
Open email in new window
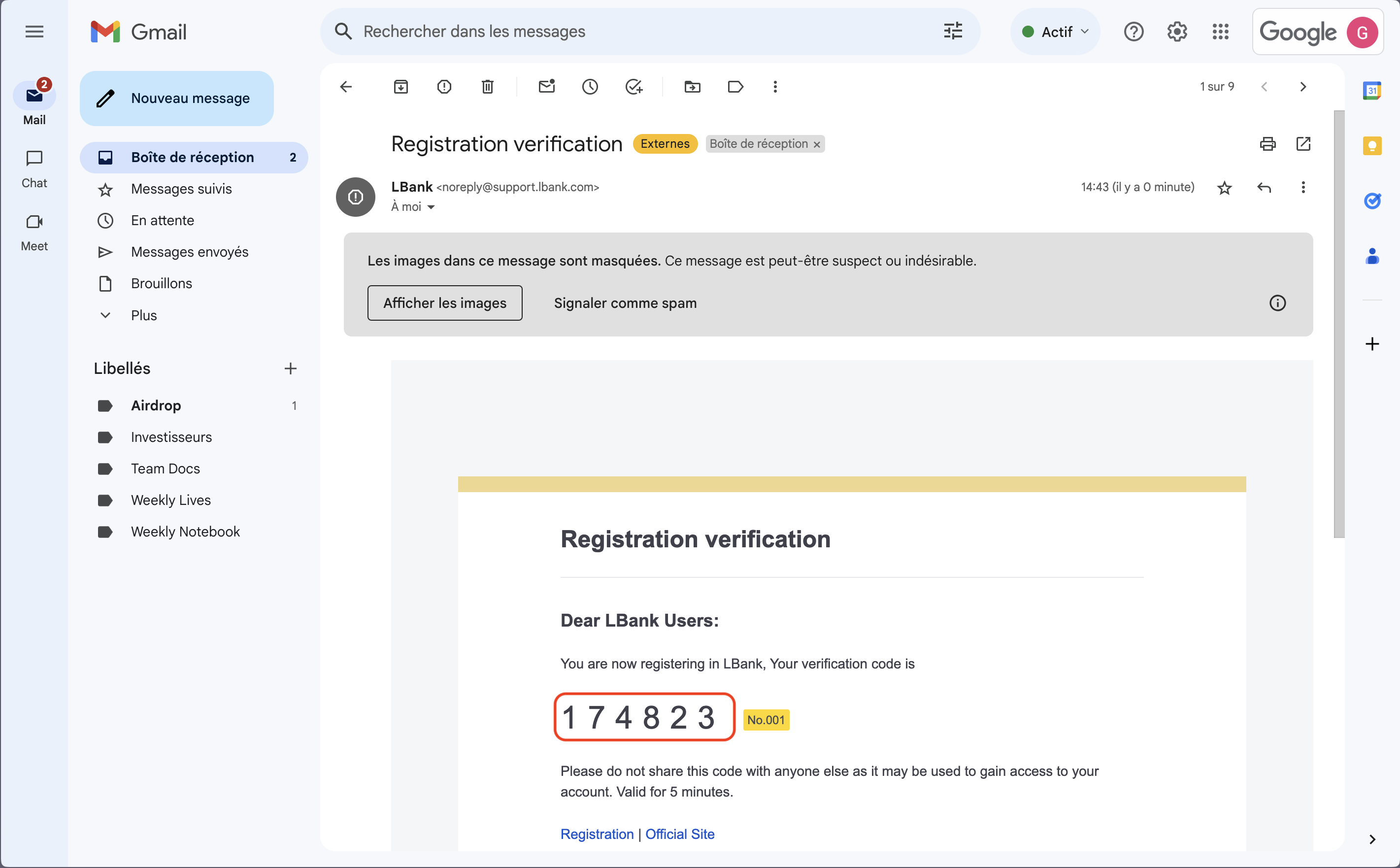click(x=1303, y=143)
